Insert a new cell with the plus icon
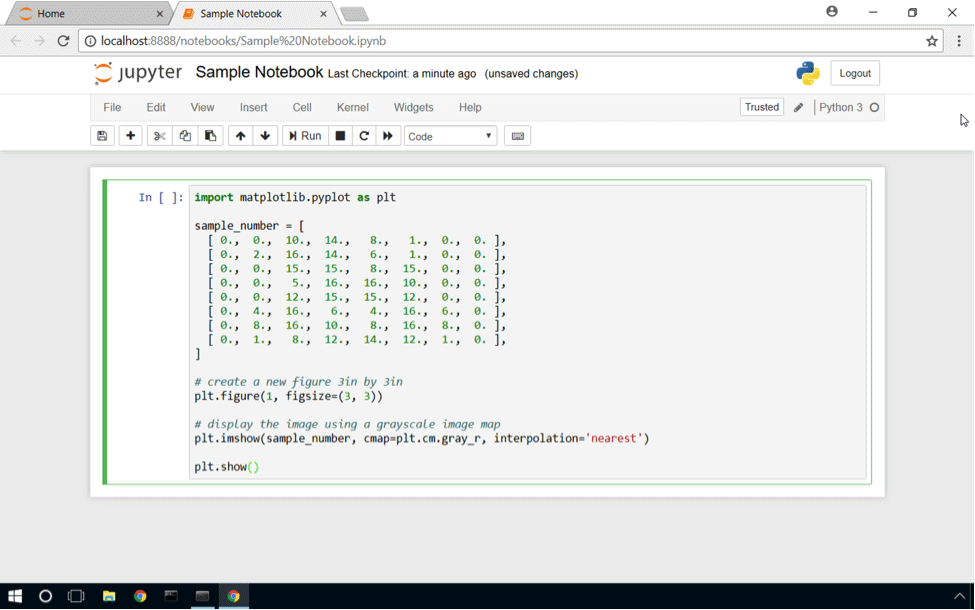The height and width of the screenshot is (610, 975). pyautogui.click(x=130, y=135)
